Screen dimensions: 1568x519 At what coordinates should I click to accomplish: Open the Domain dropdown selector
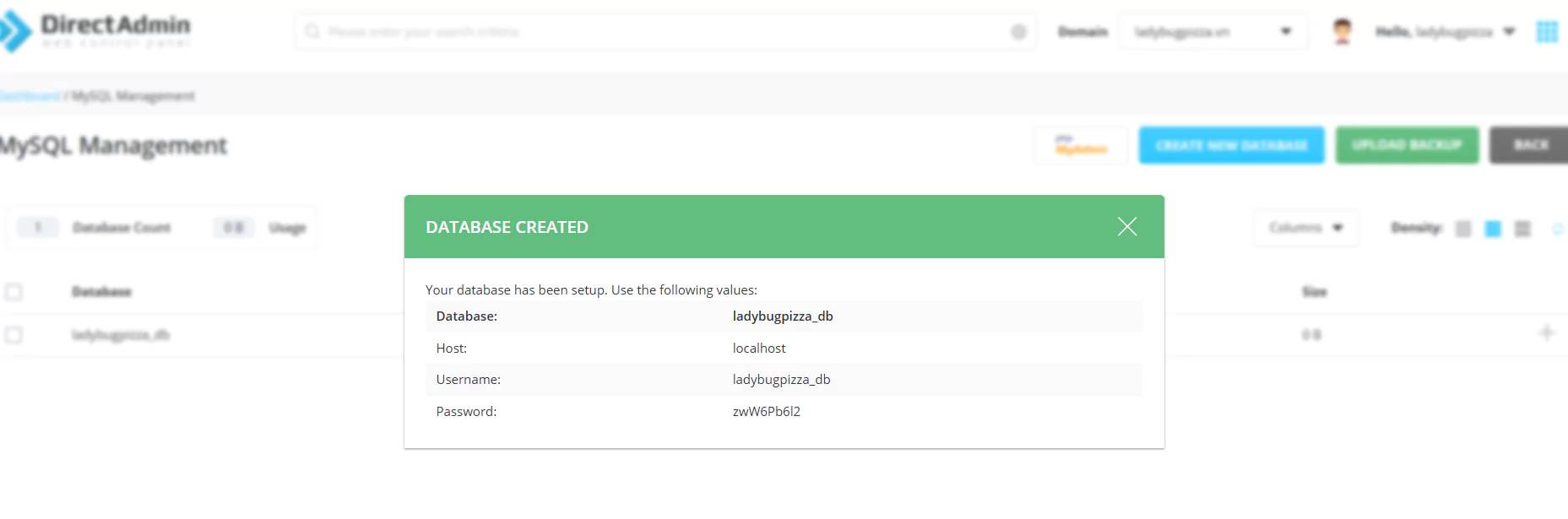point(1213,32)
